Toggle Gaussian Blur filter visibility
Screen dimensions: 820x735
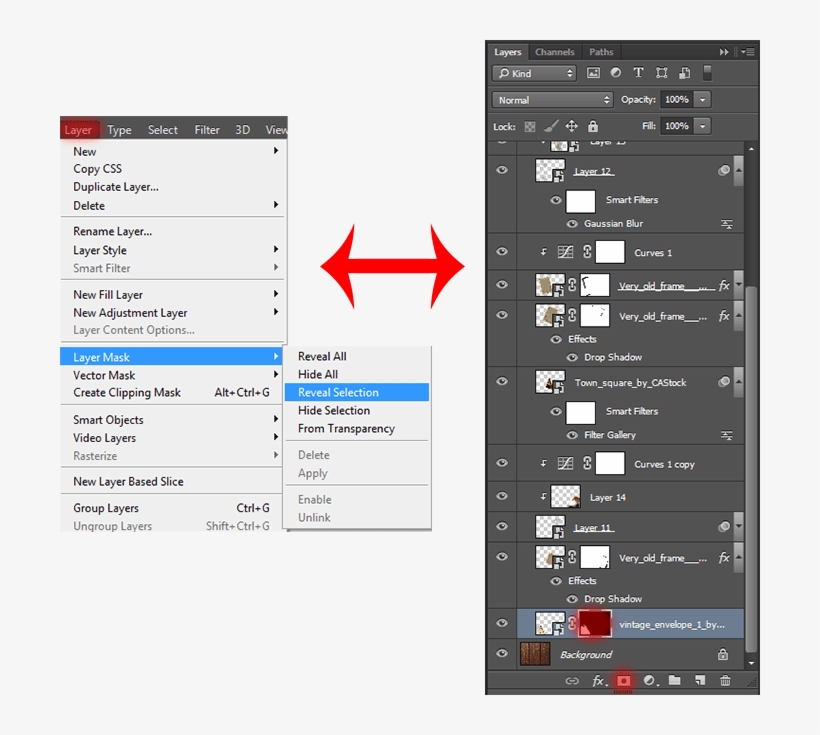coord(572,224)
